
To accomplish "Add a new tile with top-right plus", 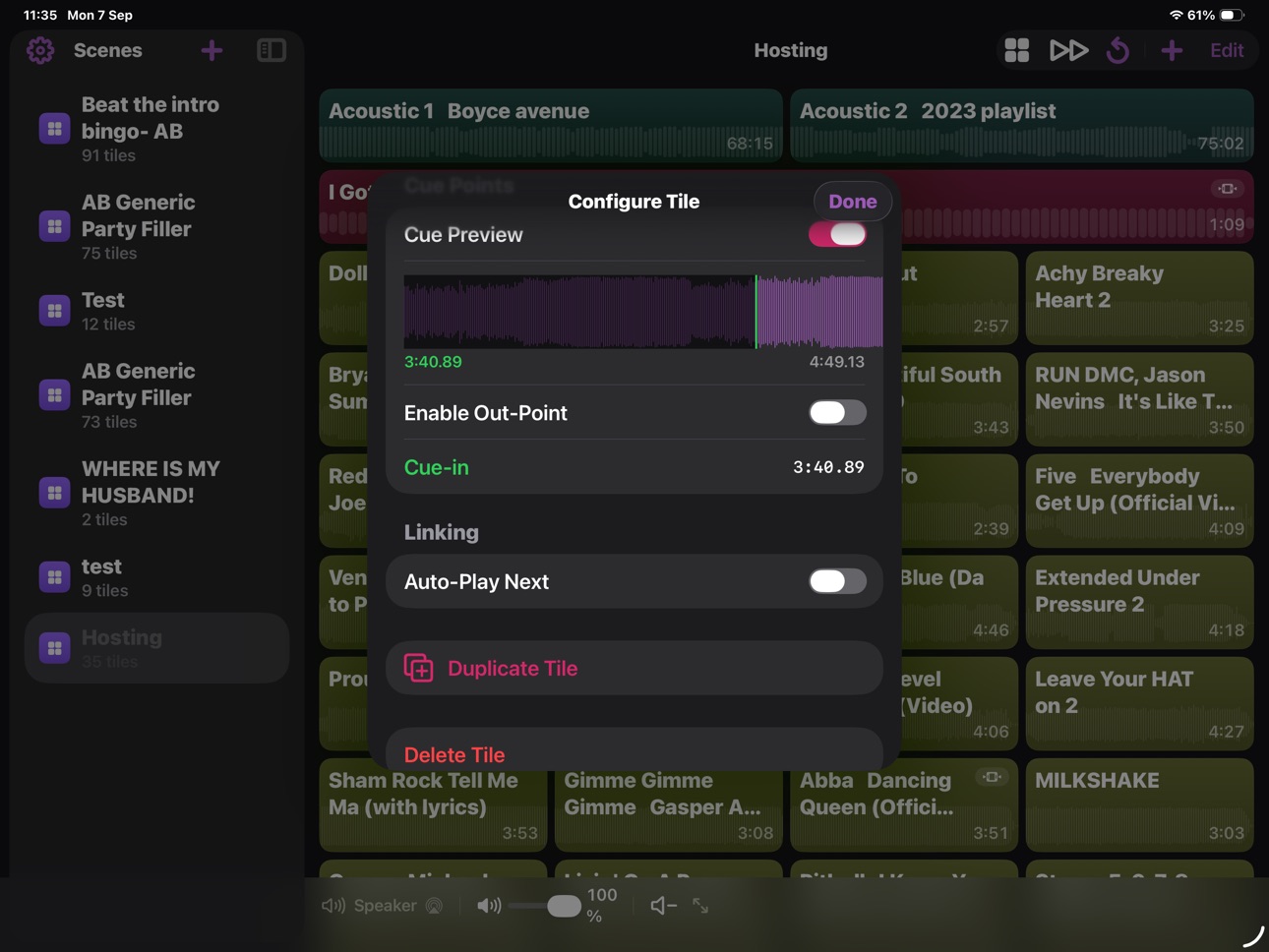I will [1172, 50].
